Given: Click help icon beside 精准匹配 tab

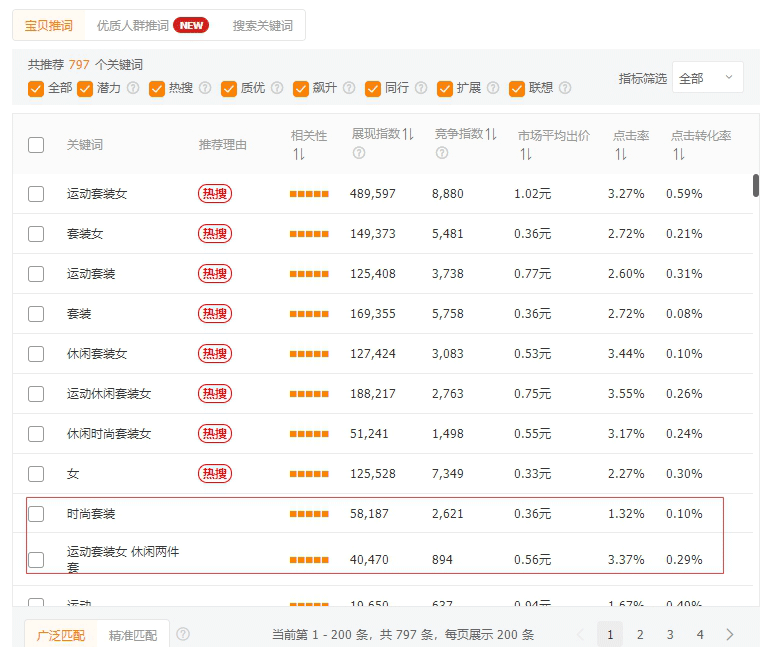Looking at the screenshot, I should [183, 634].
